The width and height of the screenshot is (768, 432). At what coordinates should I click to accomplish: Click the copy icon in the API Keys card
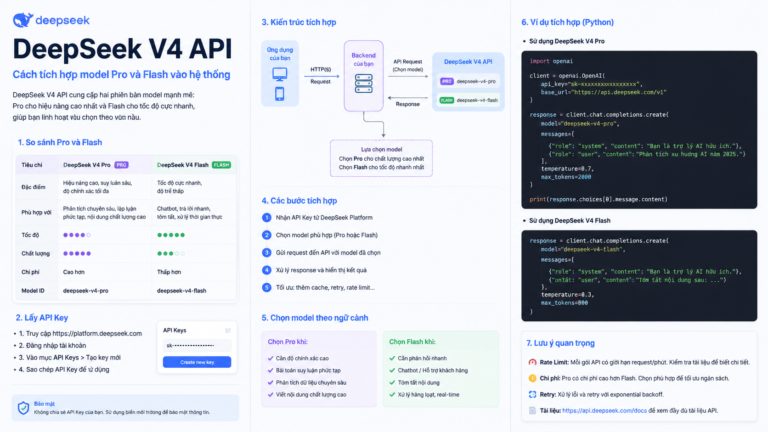click(x=228, y=331)
